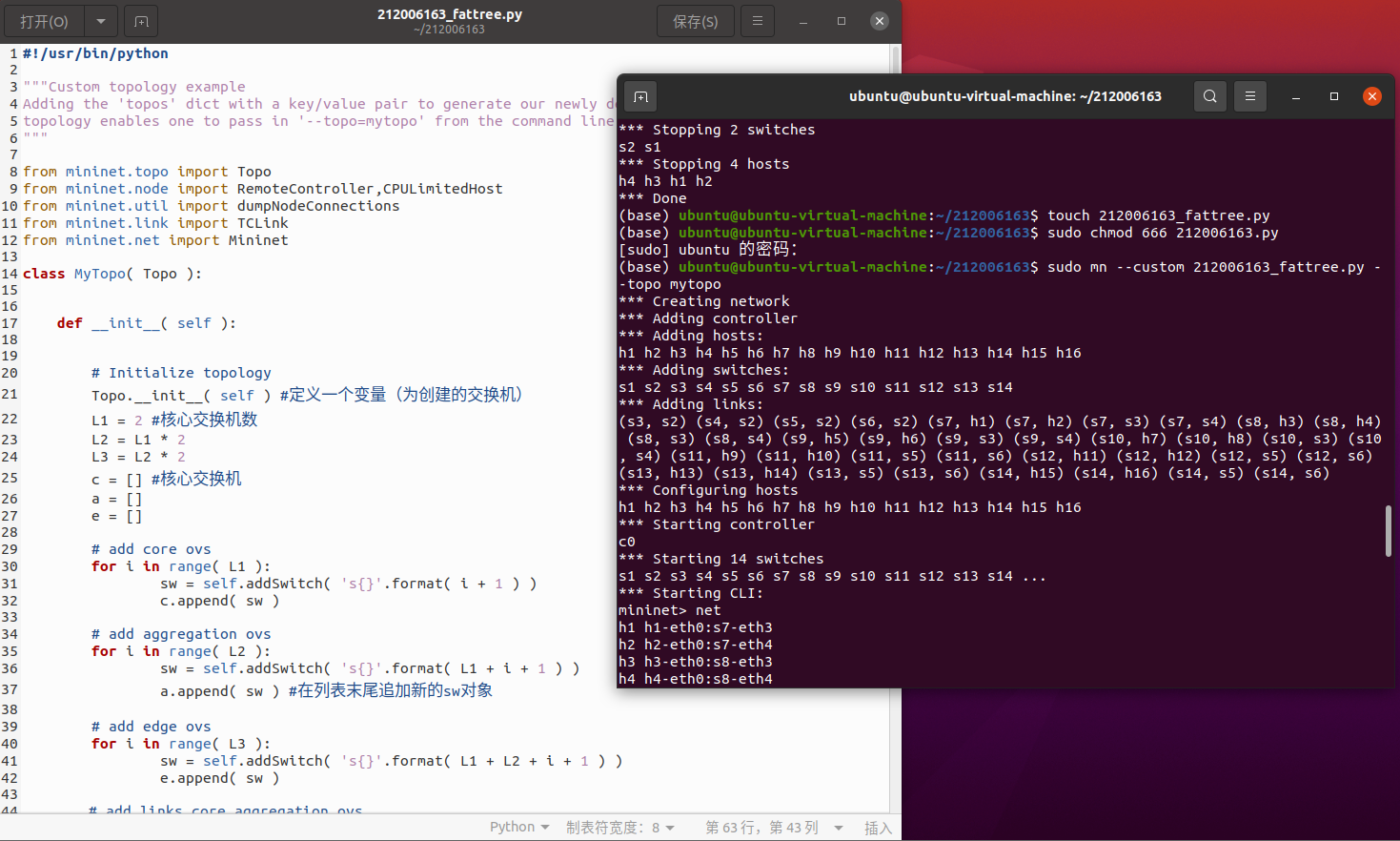Maximize the text editor window
Viewport: 1400px width, 841px height.
click(842, 21)
